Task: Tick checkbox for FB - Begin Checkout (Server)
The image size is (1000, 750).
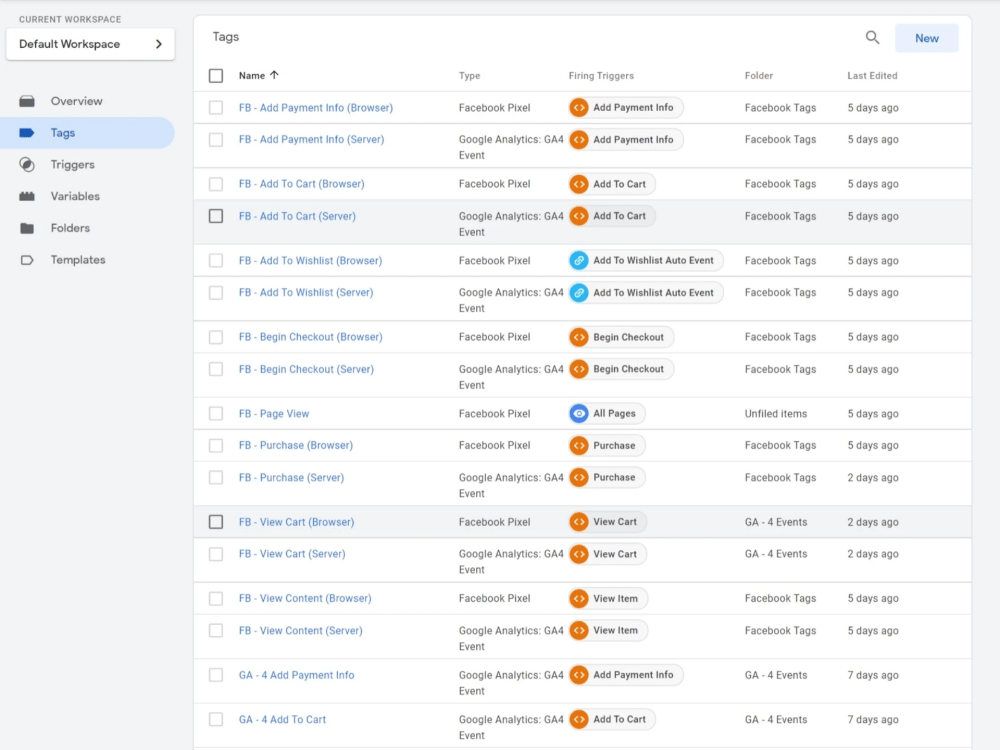Action: 216,369
